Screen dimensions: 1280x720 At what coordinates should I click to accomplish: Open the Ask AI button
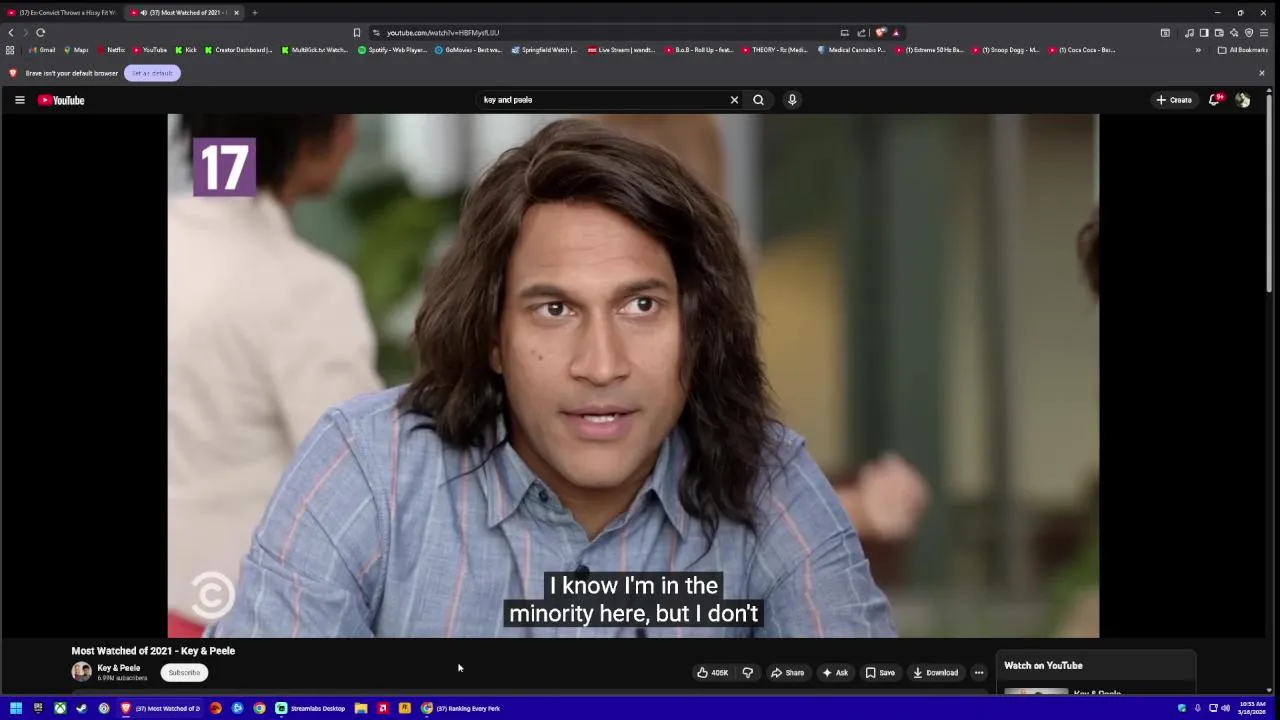tap(835, 673)
